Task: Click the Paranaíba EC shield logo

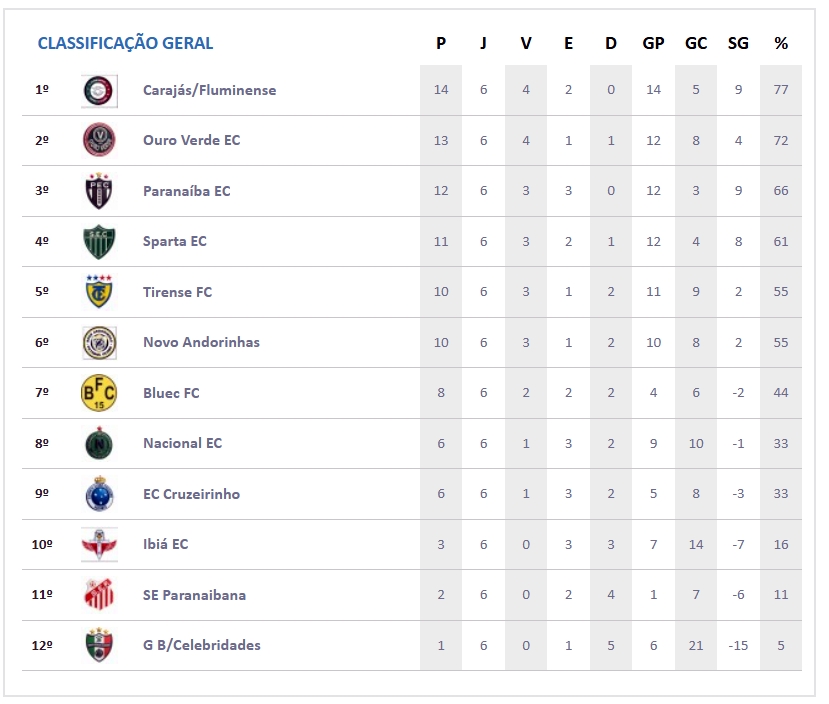Action: point(99,191)
